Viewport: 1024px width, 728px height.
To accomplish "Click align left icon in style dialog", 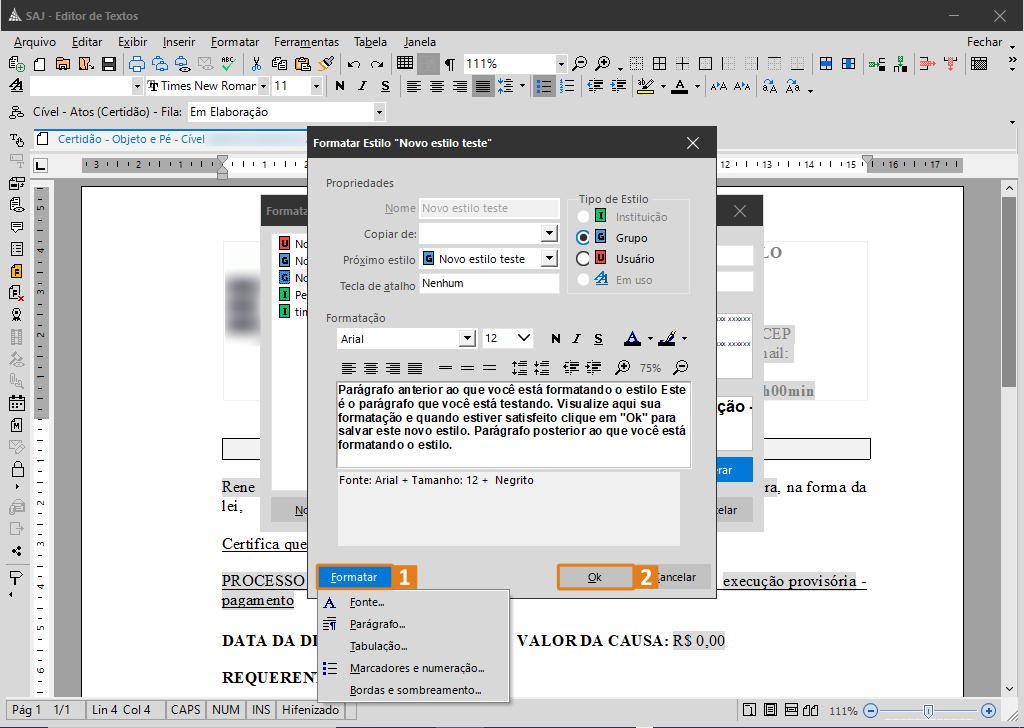I will (349, 368).
